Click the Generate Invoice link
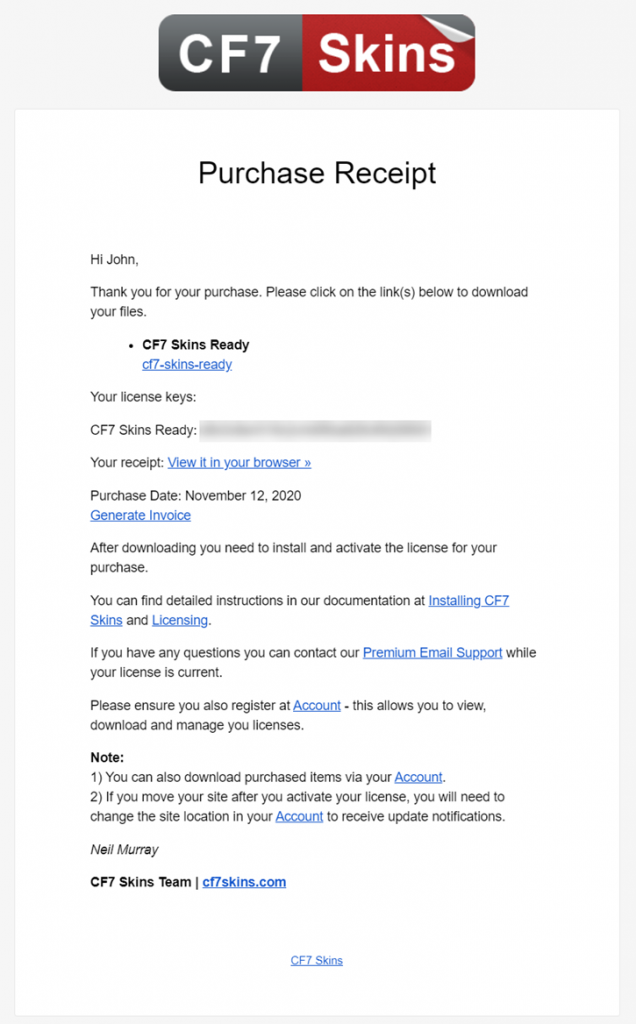 pos(140,516)
